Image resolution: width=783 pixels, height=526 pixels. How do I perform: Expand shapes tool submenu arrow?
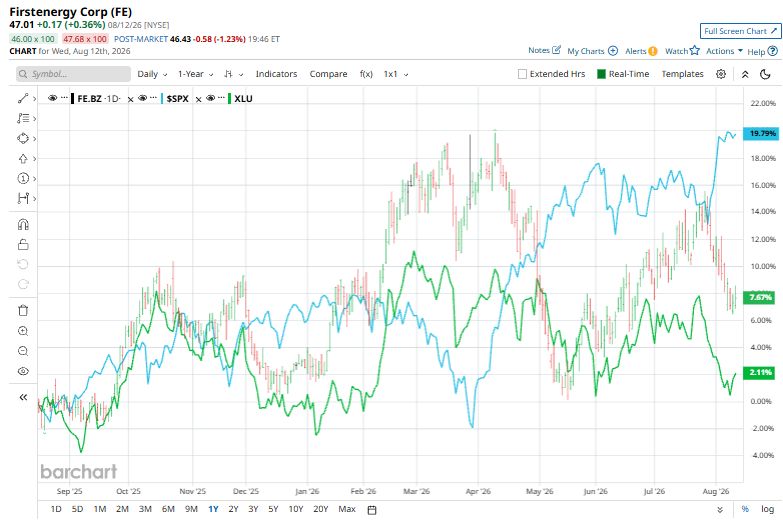point(34,138)
